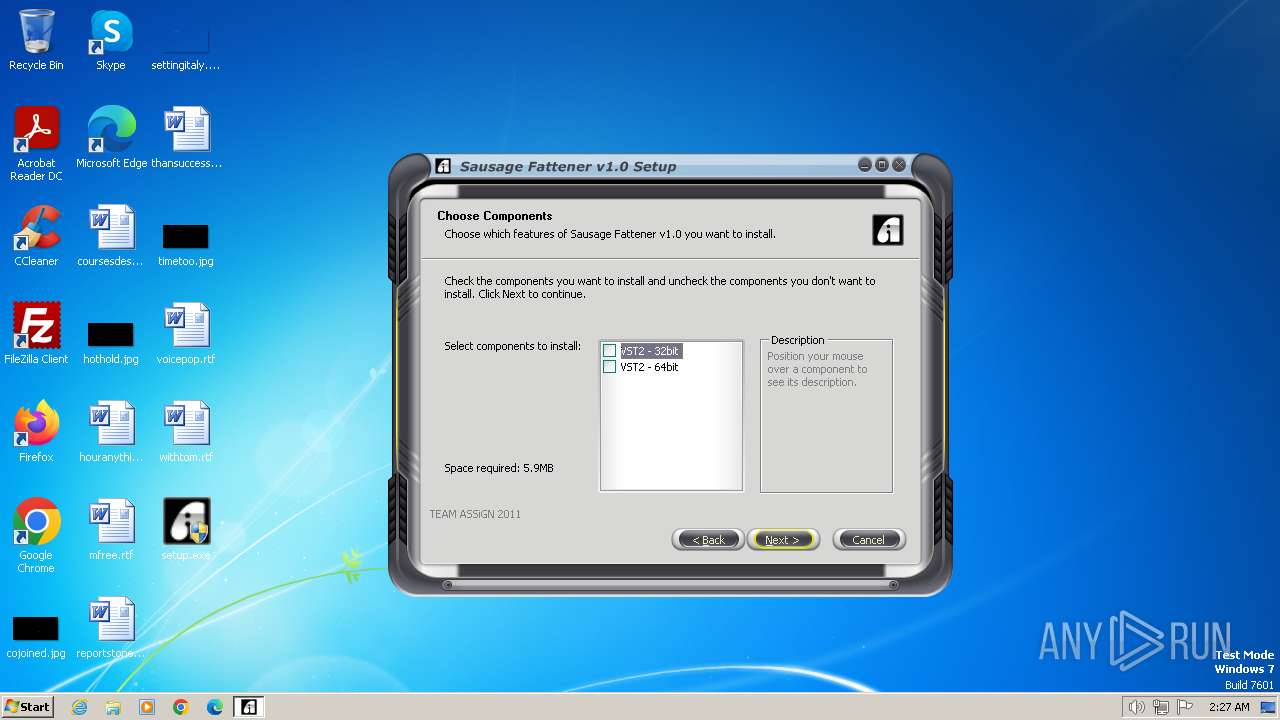Screen dimensions: 1280x720
Task: Select reportstone document icon
Action: 111,628
